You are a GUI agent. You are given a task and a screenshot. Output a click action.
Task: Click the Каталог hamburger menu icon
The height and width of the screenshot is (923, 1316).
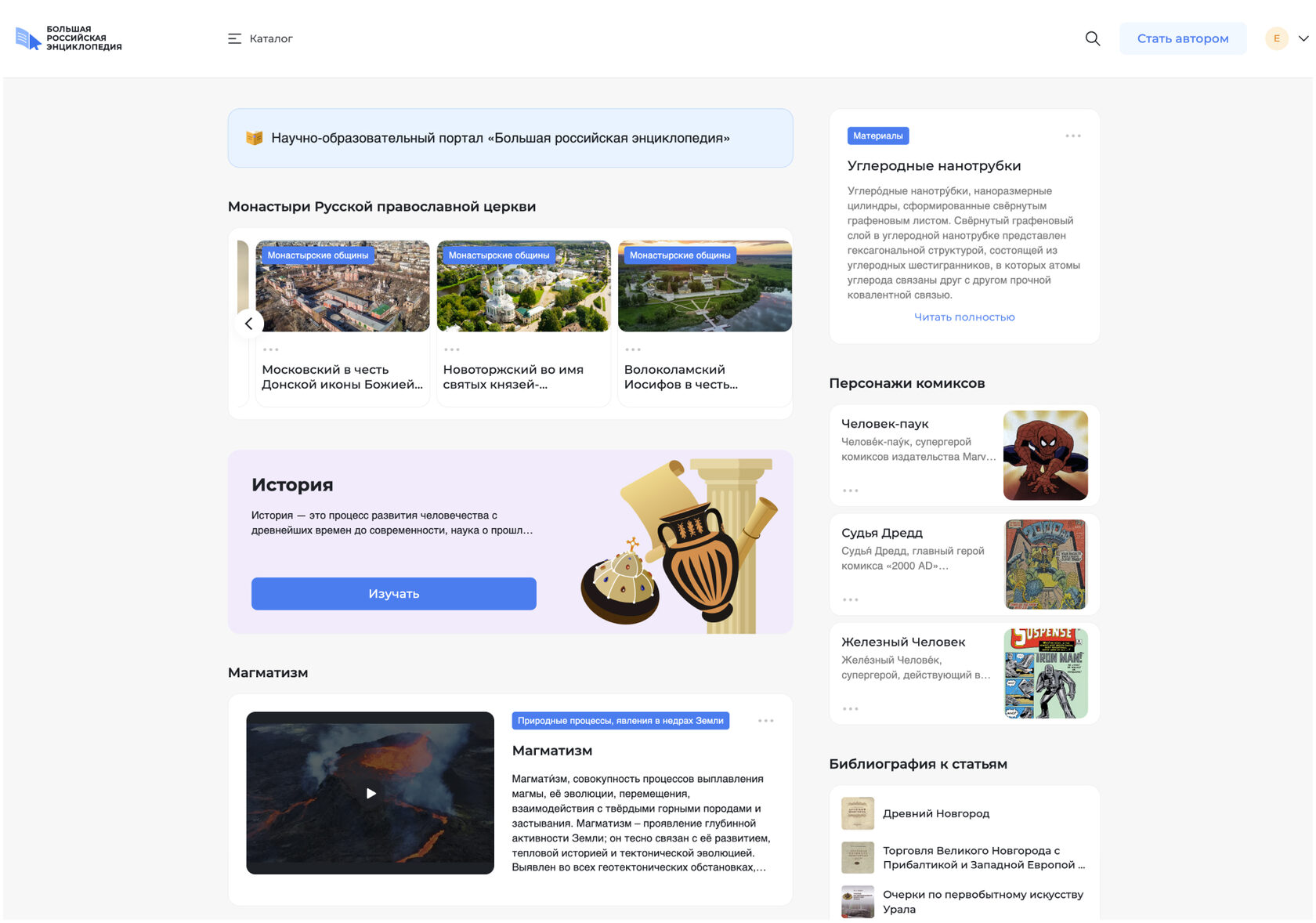tap(234, 38)
